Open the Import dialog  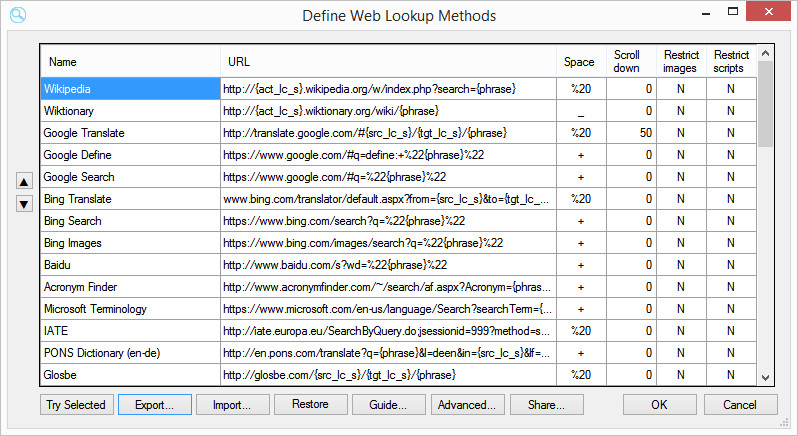coord(233,405)
